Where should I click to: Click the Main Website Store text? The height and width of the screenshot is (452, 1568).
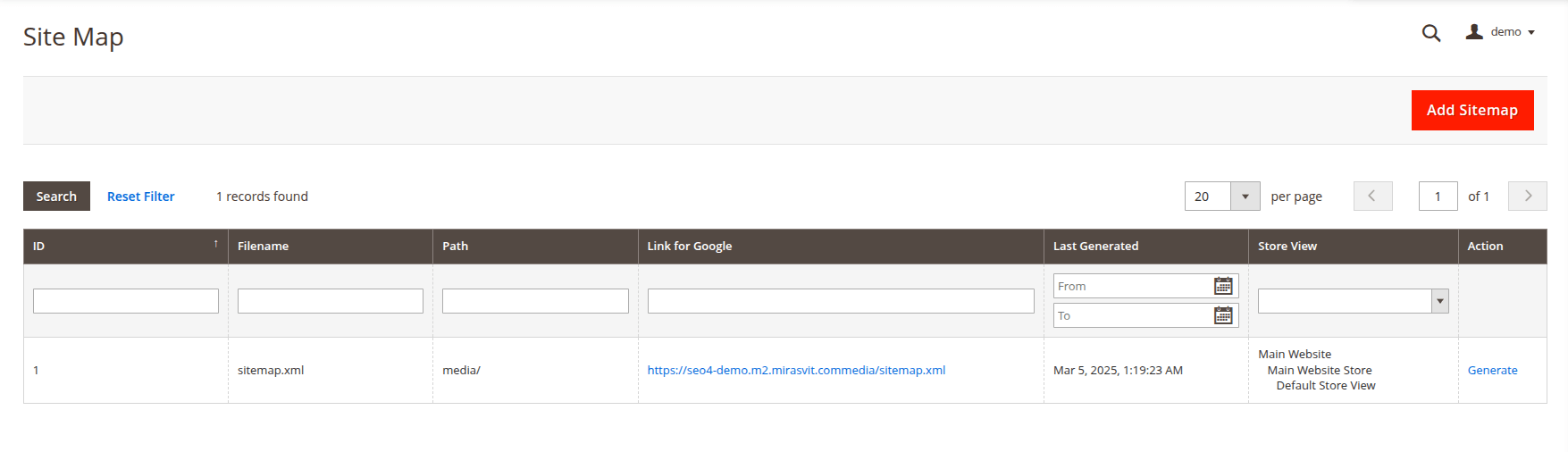(x=1320, y=370)
